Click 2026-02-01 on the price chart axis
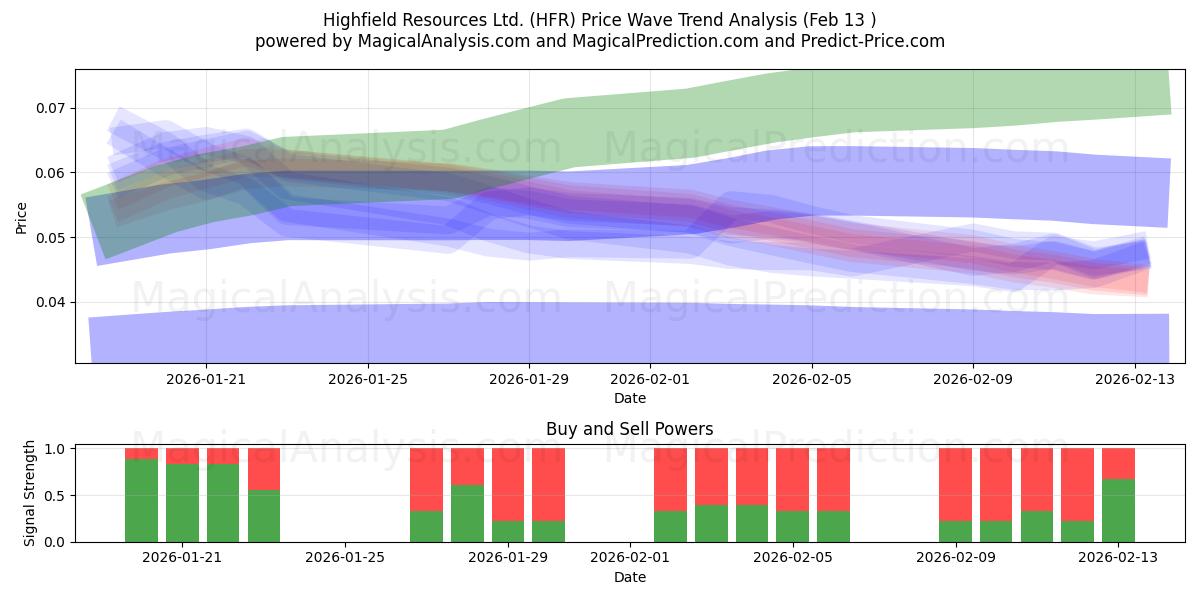This screenshot has height=600, width=1200. (x=650, y=379)
